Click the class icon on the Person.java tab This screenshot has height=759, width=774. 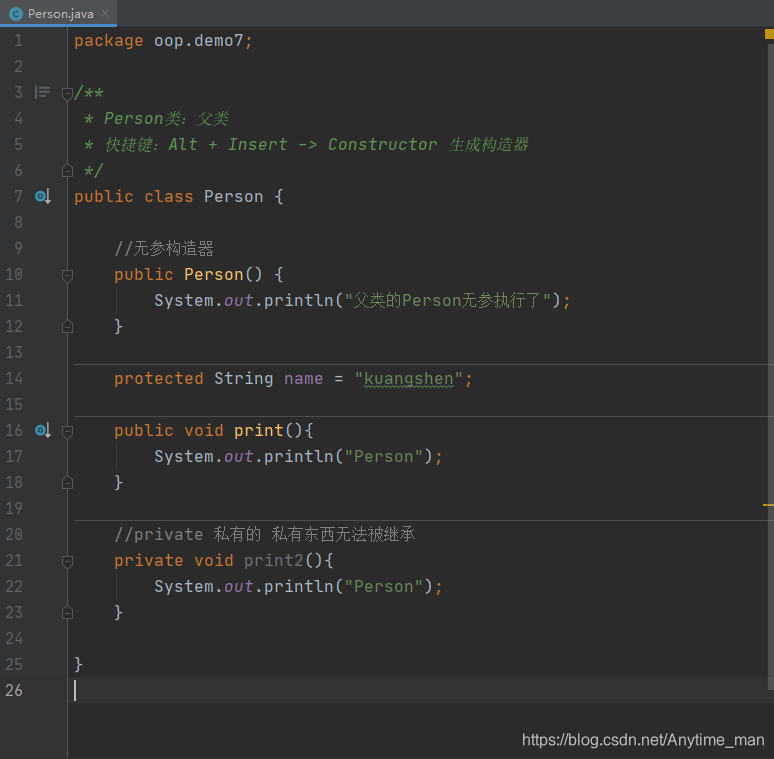16,14
